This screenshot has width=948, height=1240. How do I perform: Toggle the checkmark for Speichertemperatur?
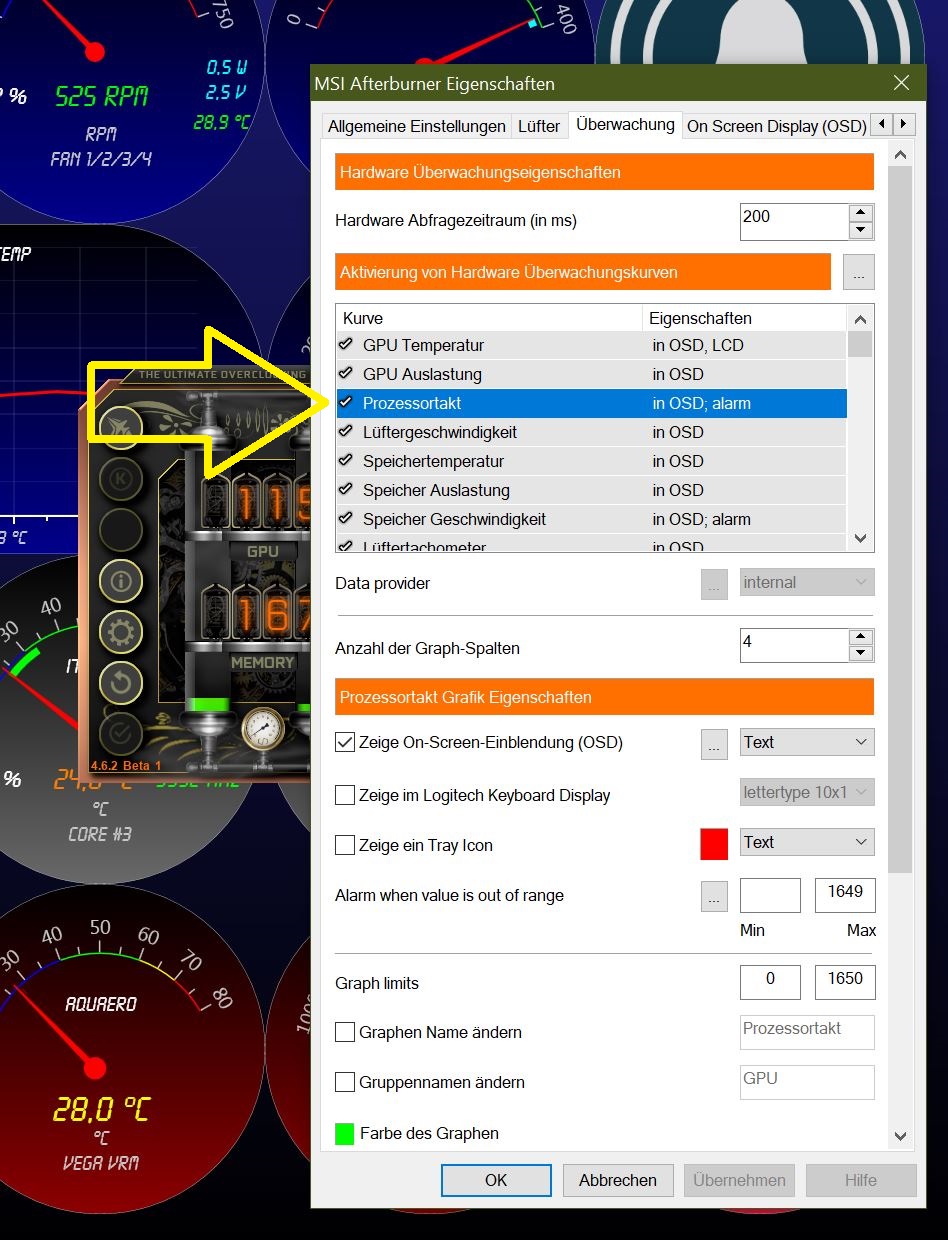pyautogui.click(x=346, y=461)
